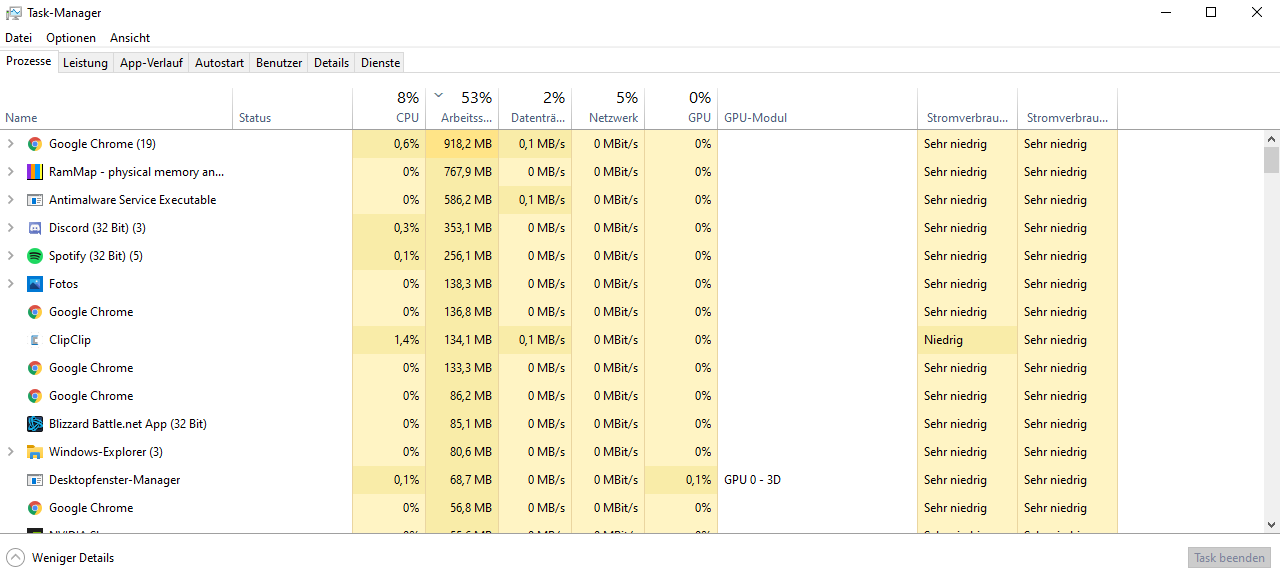Open the Optionen menu

click(x=71, y=38)
